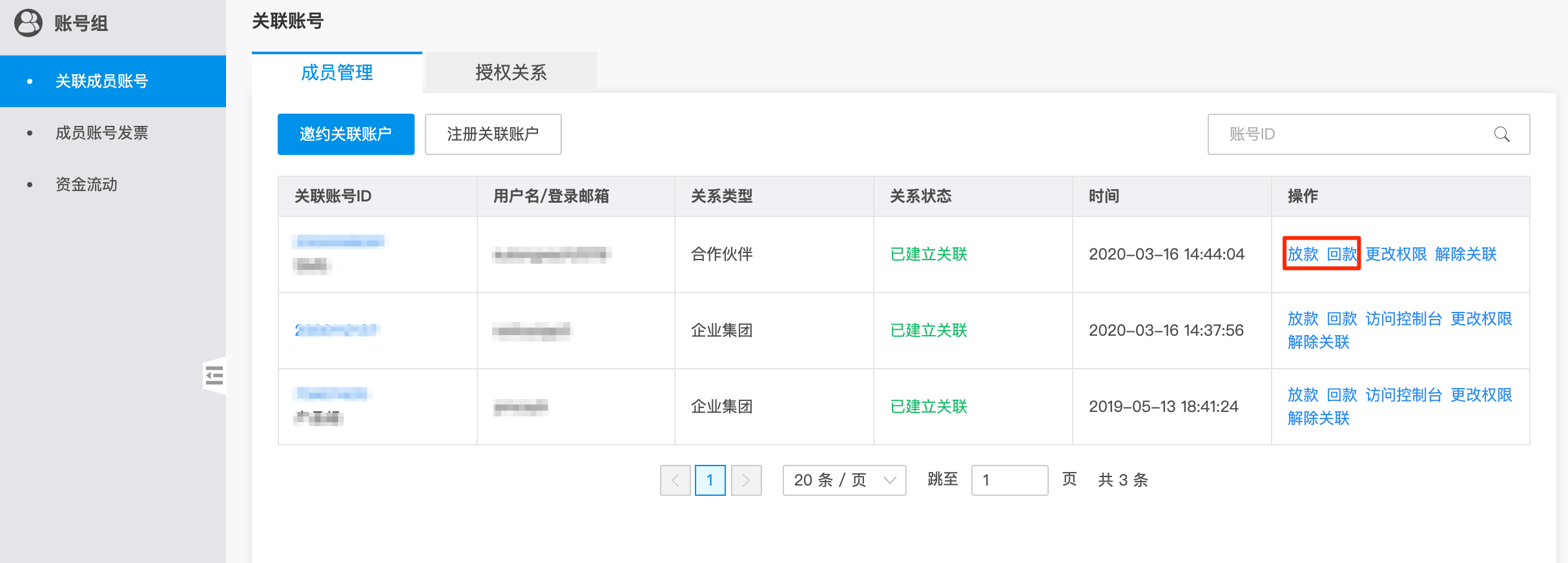Click the 邀约关联账户 button
The height and width of the screenshot is (563, 1568).
click(346, 134)
